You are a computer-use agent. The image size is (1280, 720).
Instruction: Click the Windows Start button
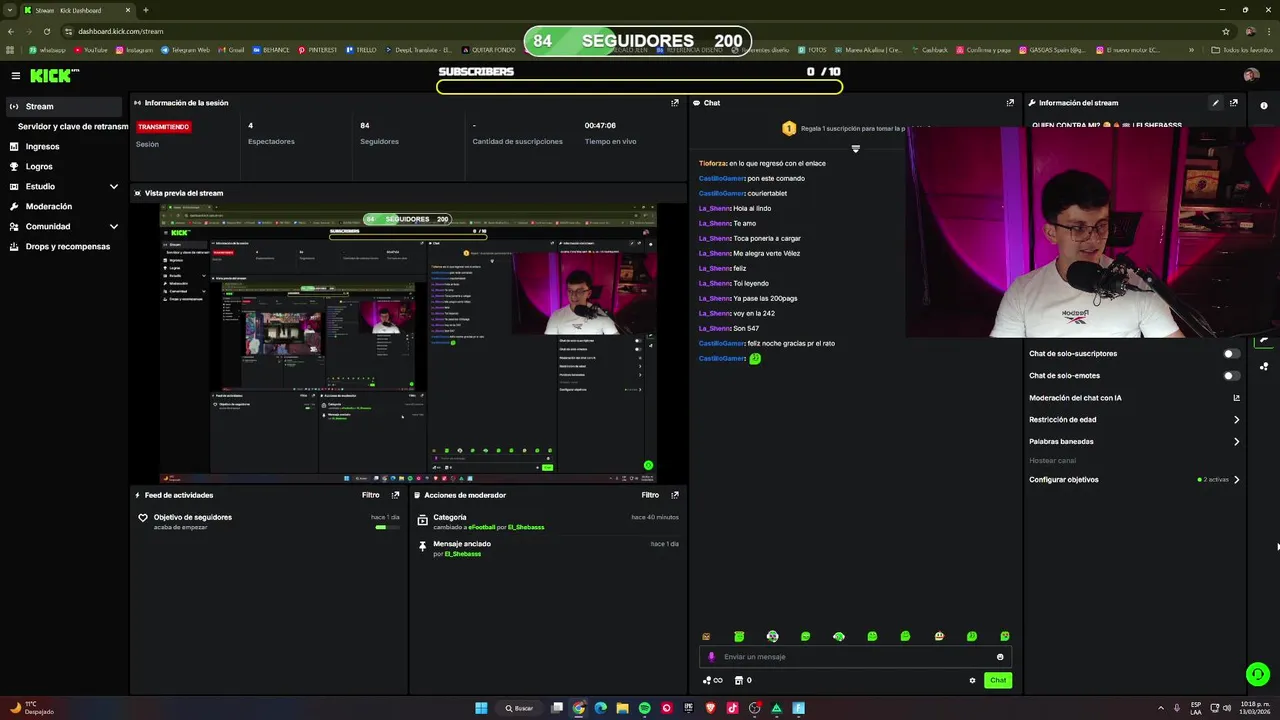pyautogui.click(x=481, y=708)
